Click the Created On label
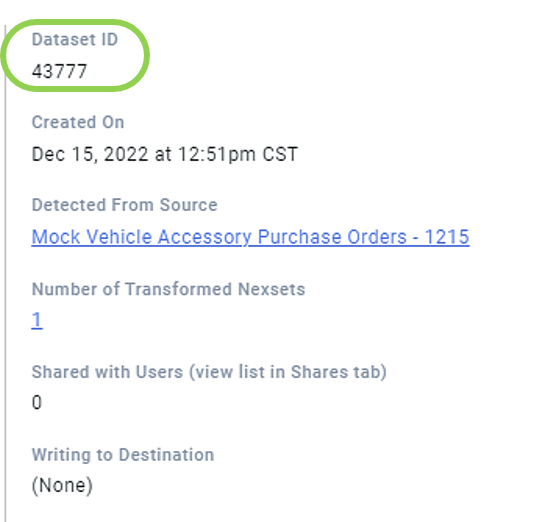The width and height of the screenshot is (556, 522). [78, 122]
